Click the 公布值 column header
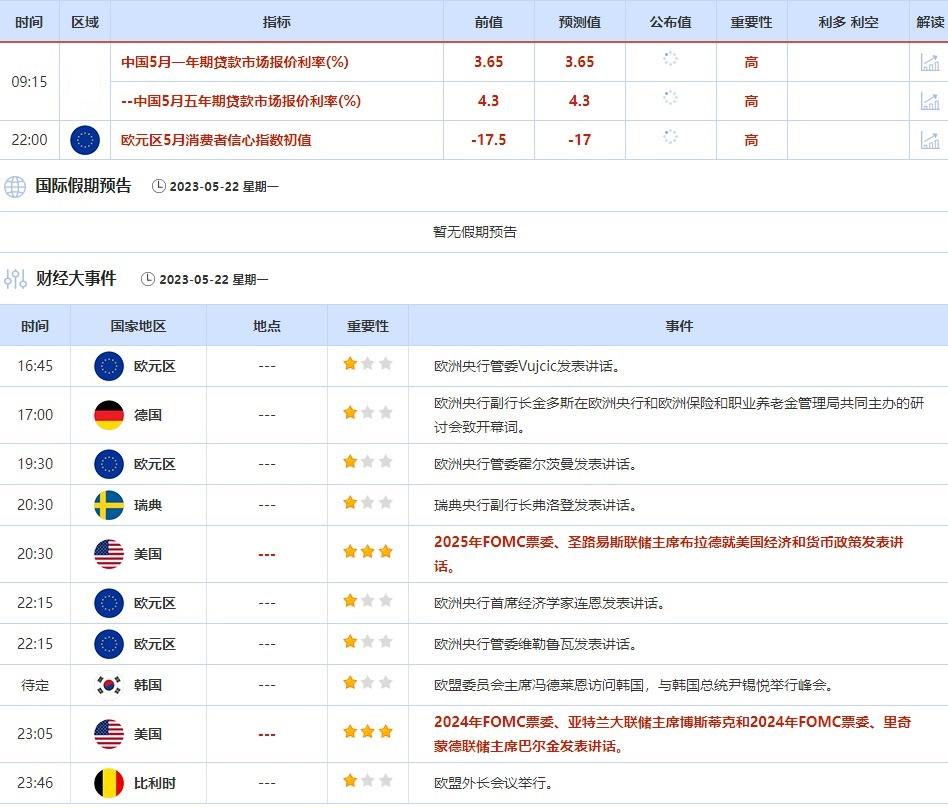The width and height of the screenshot is (948, 808). pos(670,22)
